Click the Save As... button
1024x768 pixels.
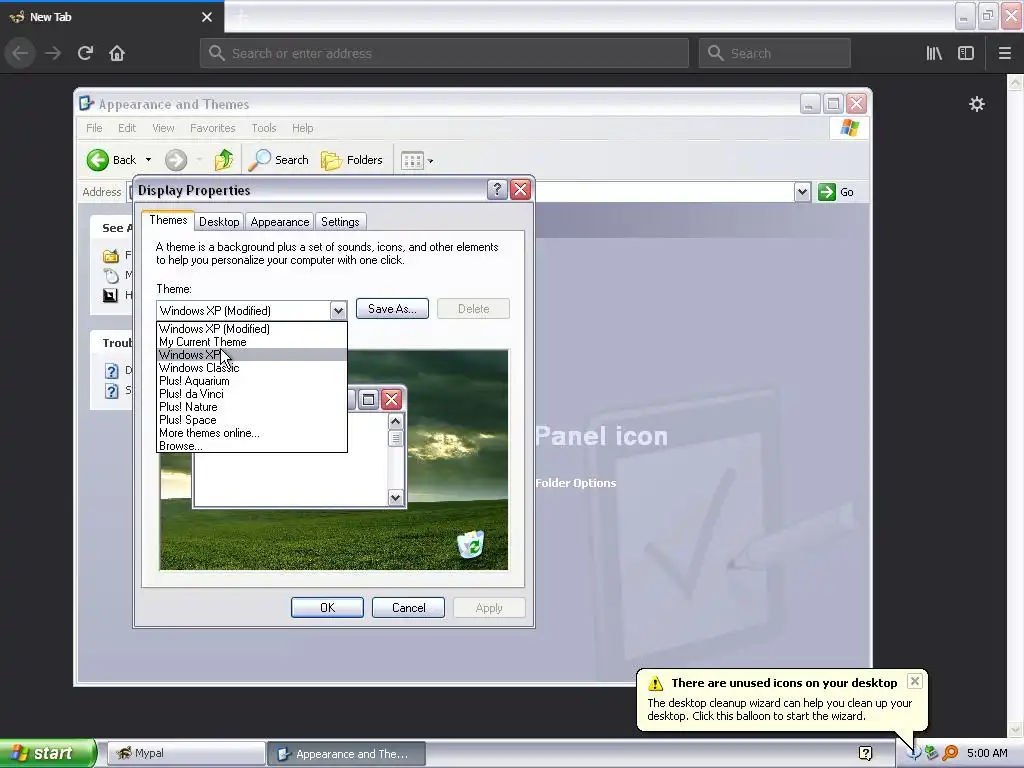coord(392,309)
